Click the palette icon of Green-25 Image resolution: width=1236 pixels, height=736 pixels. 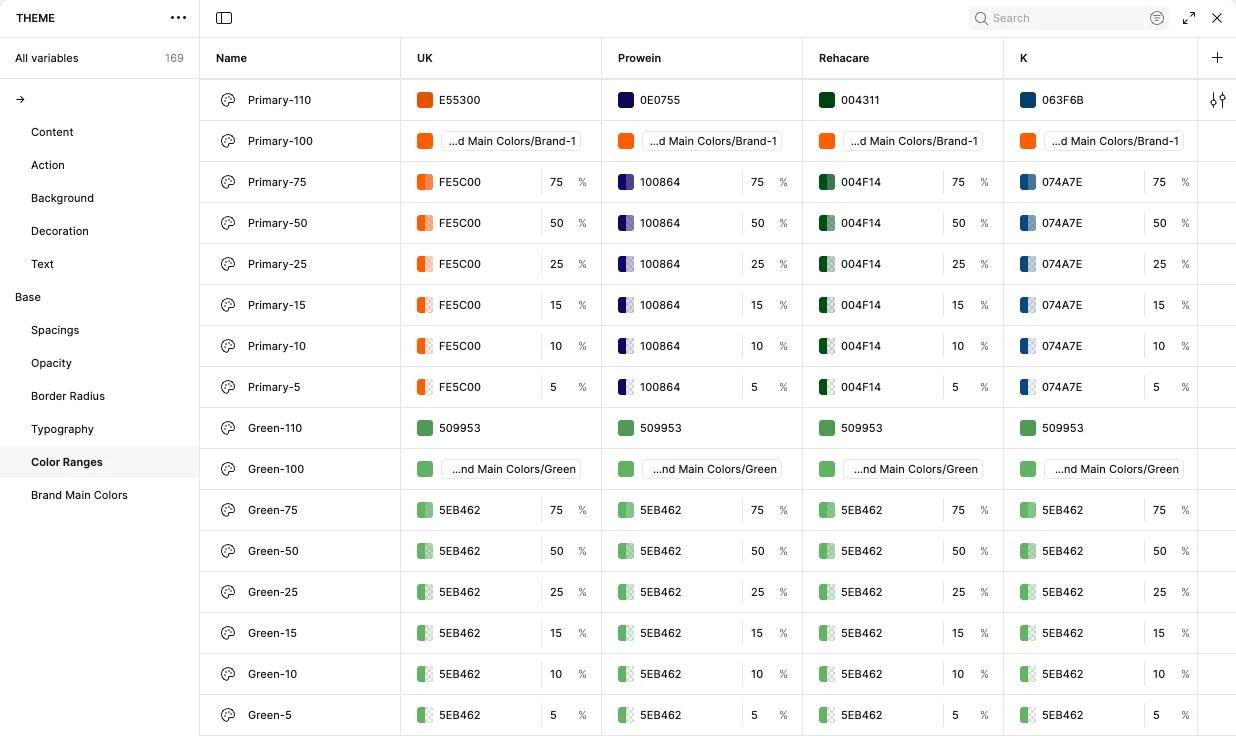(228, 592)
